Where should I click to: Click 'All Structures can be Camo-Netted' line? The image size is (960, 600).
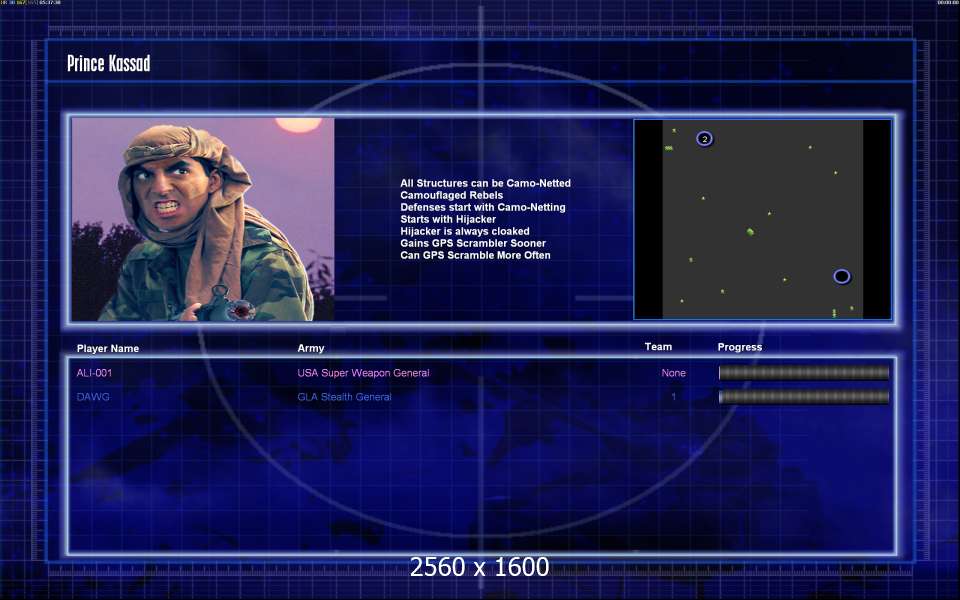[x=486, y=183]
